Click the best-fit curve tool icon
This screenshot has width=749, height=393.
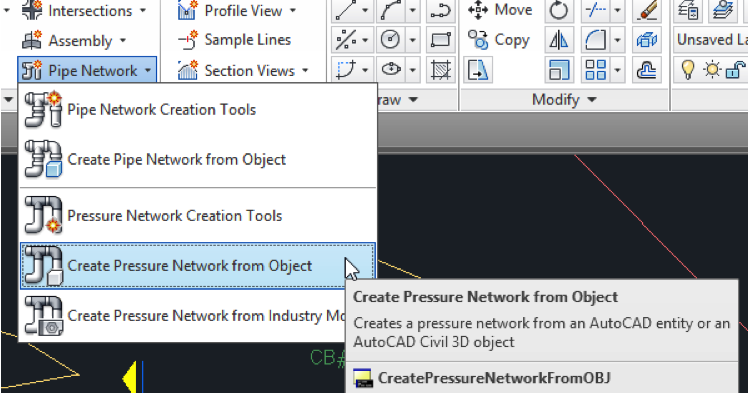pos(346,70)
